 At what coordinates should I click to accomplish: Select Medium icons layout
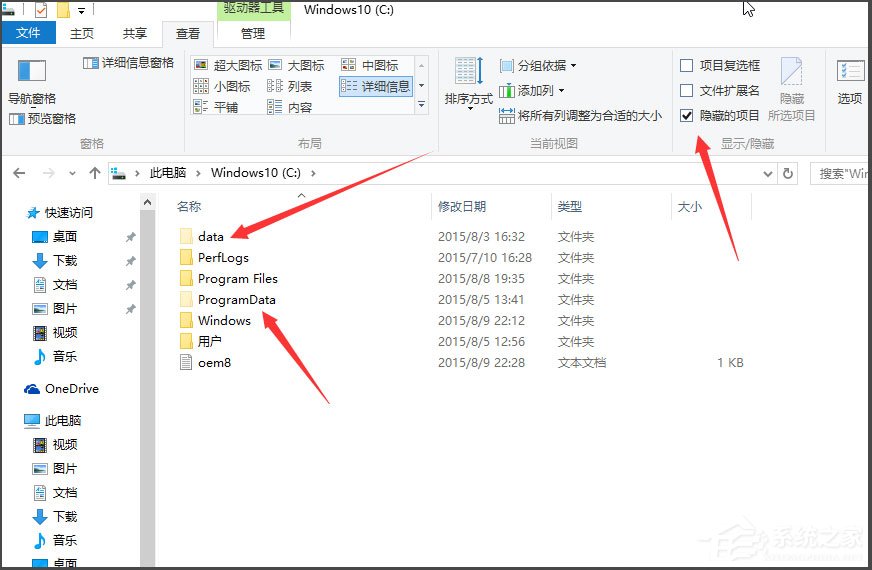tap(370, 65)
